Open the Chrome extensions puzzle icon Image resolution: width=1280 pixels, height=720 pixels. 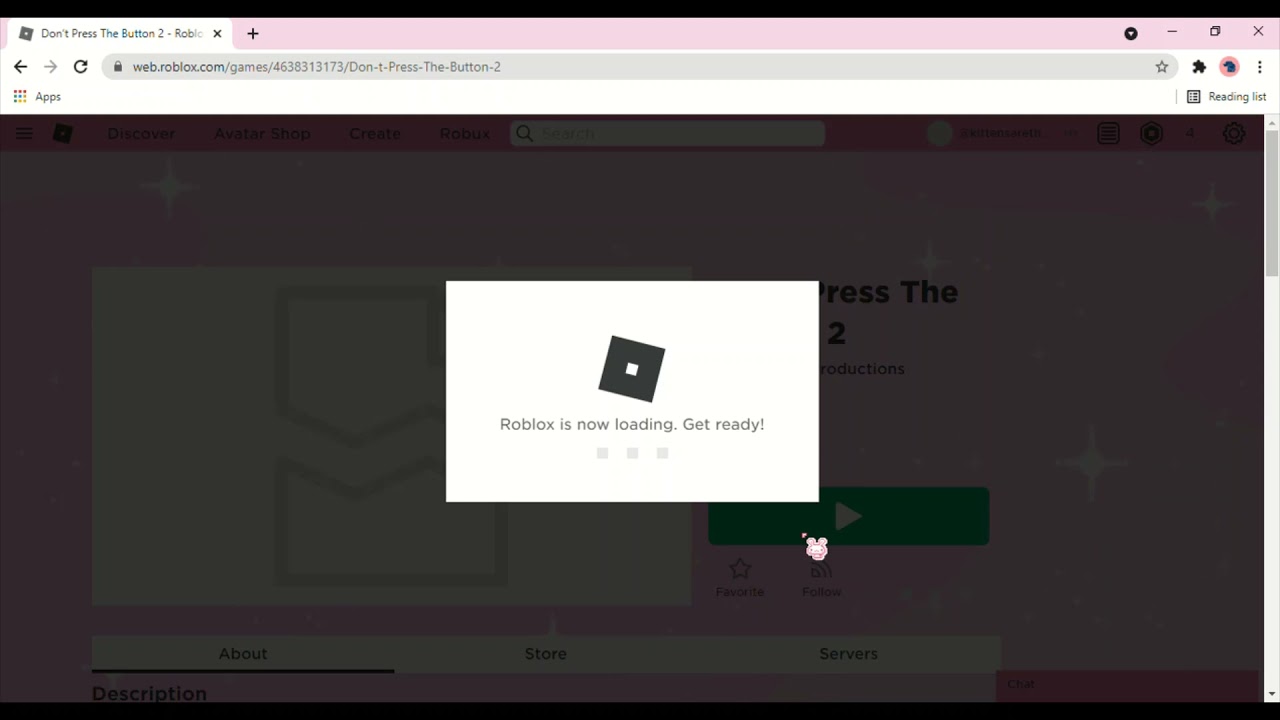click(x=1199, y=67)
